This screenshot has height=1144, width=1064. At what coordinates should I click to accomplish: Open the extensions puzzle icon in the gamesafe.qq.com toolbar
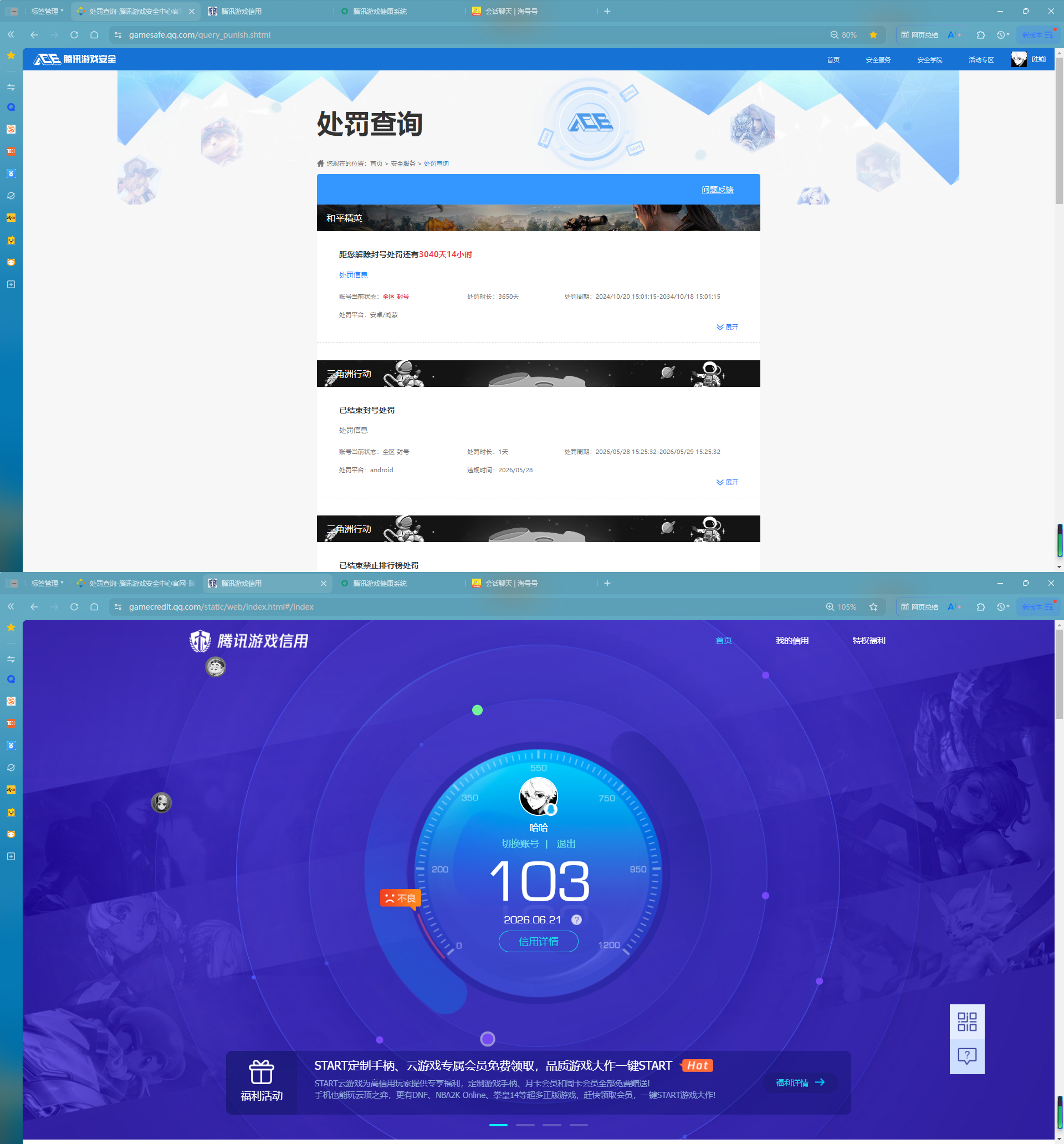(x=980, y=34)
